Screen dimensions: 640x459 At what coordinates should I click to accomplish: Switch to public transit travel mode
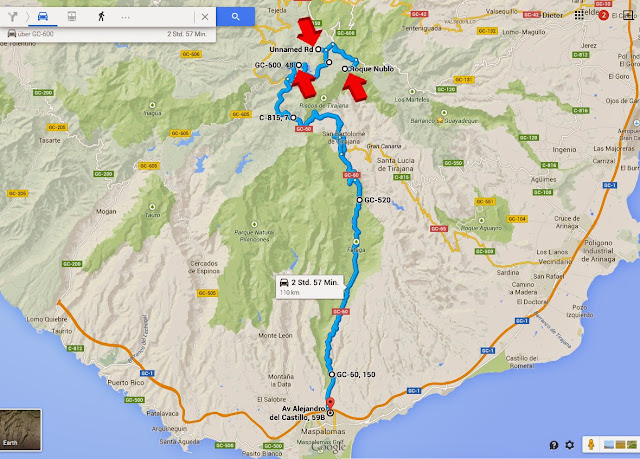tap(72, 17)
